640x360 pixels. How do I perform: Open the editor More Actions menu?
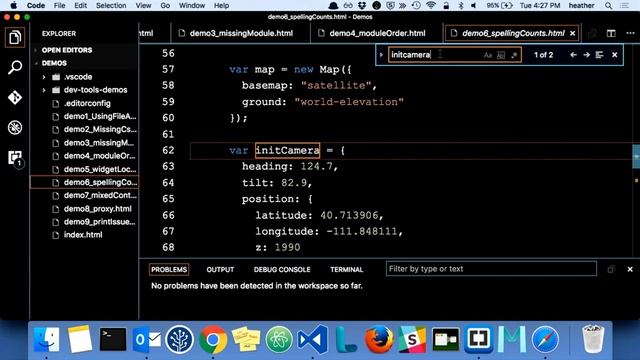pos(630,33)
